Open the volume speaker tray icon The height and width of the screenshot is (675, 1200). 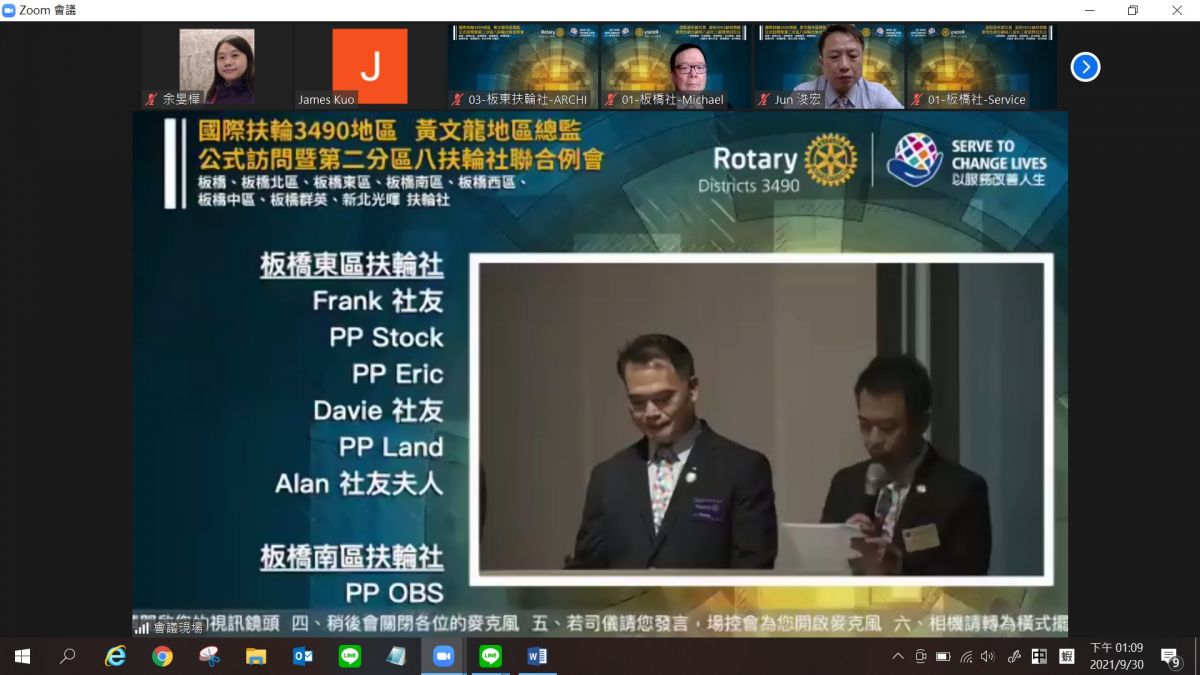[x=988, y=656]
